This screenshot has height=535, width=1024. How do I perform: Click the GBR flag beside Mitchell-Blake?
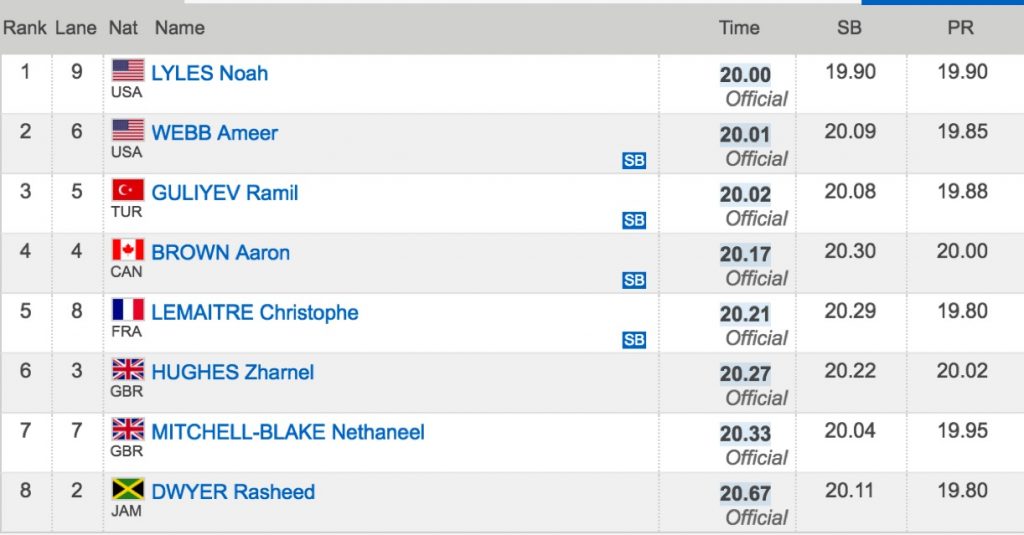coord(128,429)
